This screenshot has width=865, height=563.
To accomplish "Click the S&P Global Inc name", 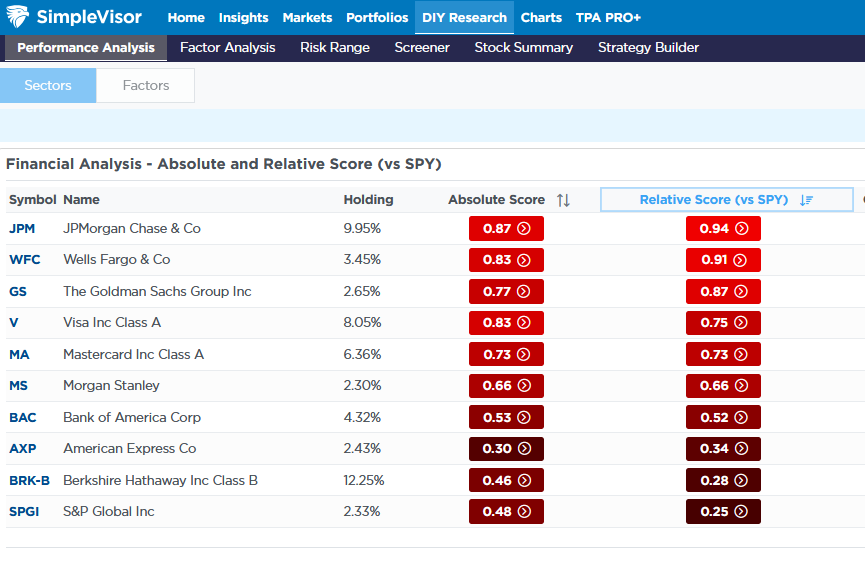I will pos(109,511).
